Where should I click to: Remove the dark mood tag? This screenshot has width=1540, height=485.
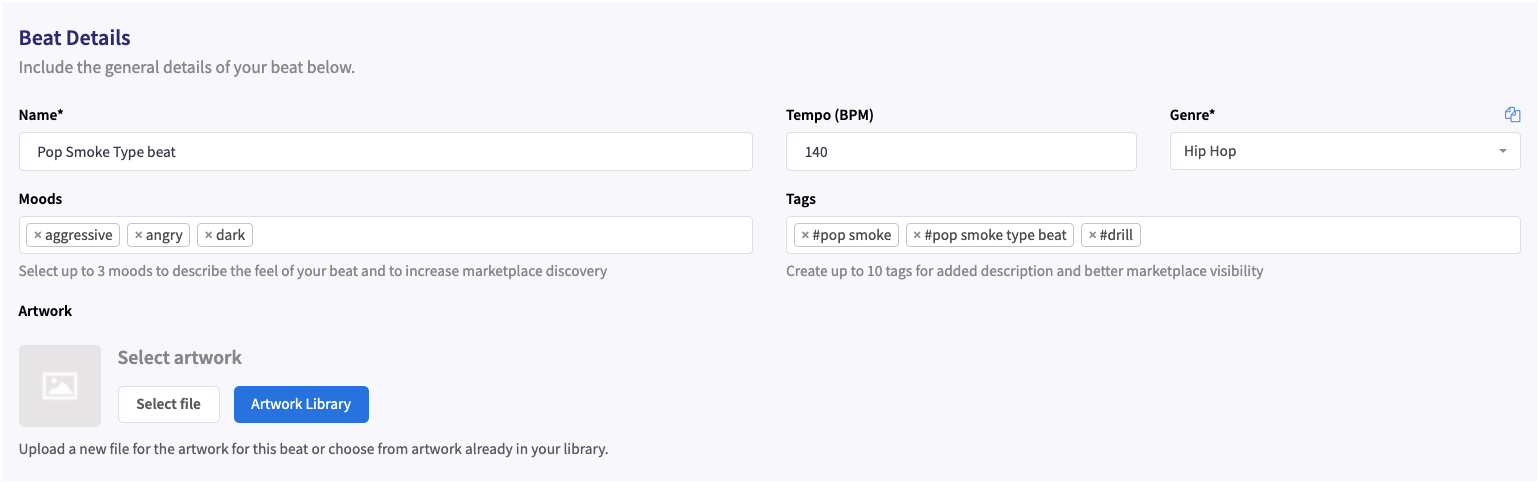click(x=209, y=235)
